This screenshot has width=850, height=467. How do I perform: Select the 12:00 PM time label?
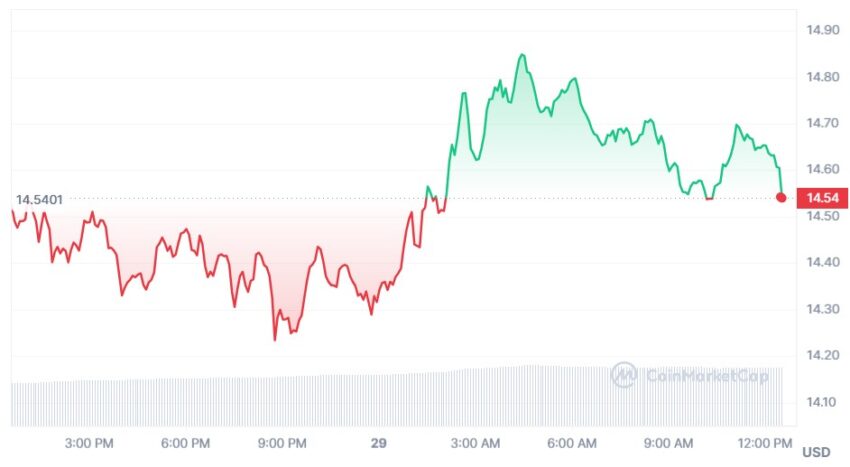765,443
